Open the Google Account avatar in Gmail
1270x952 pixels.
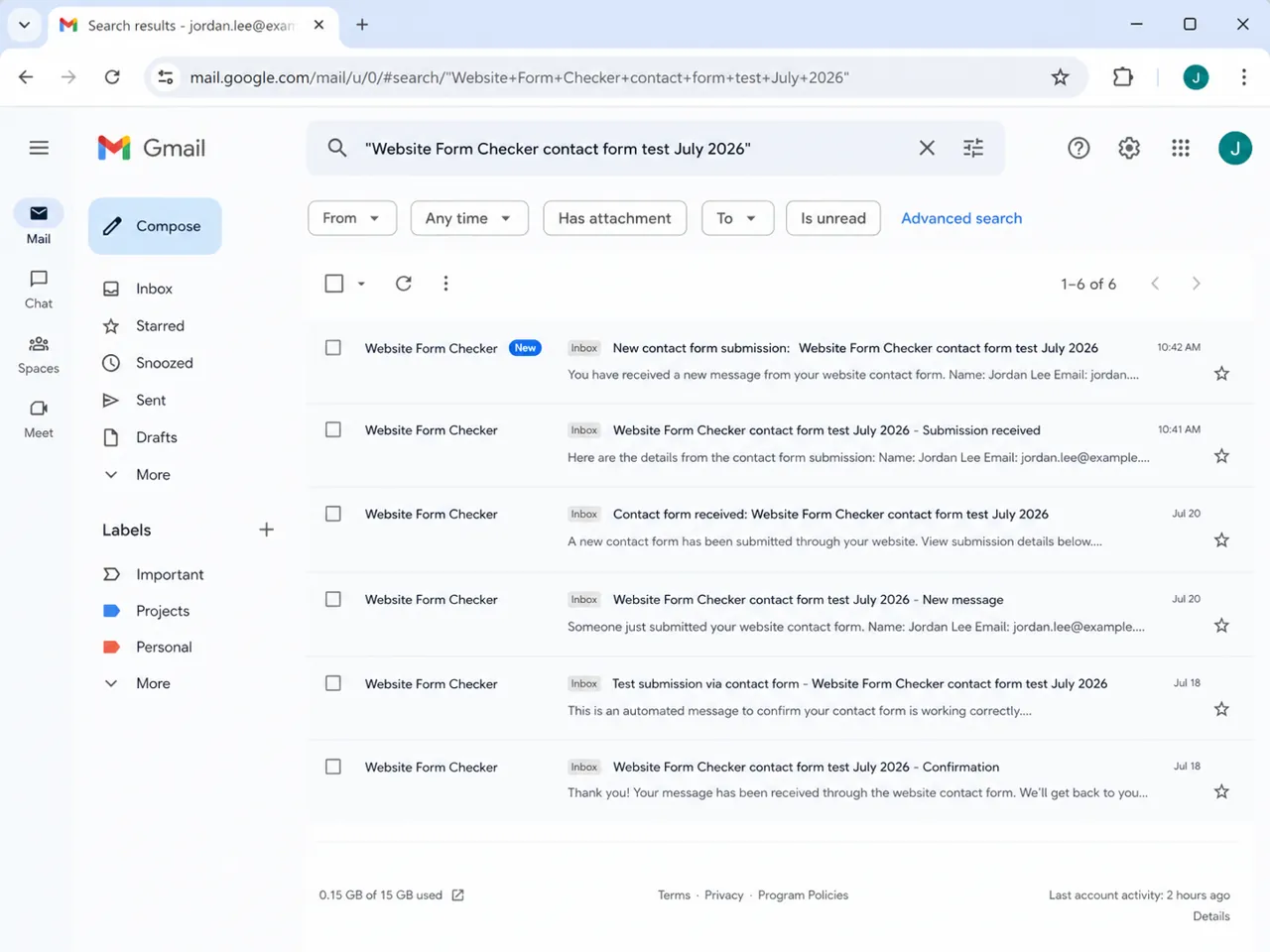pos(1234,148)
